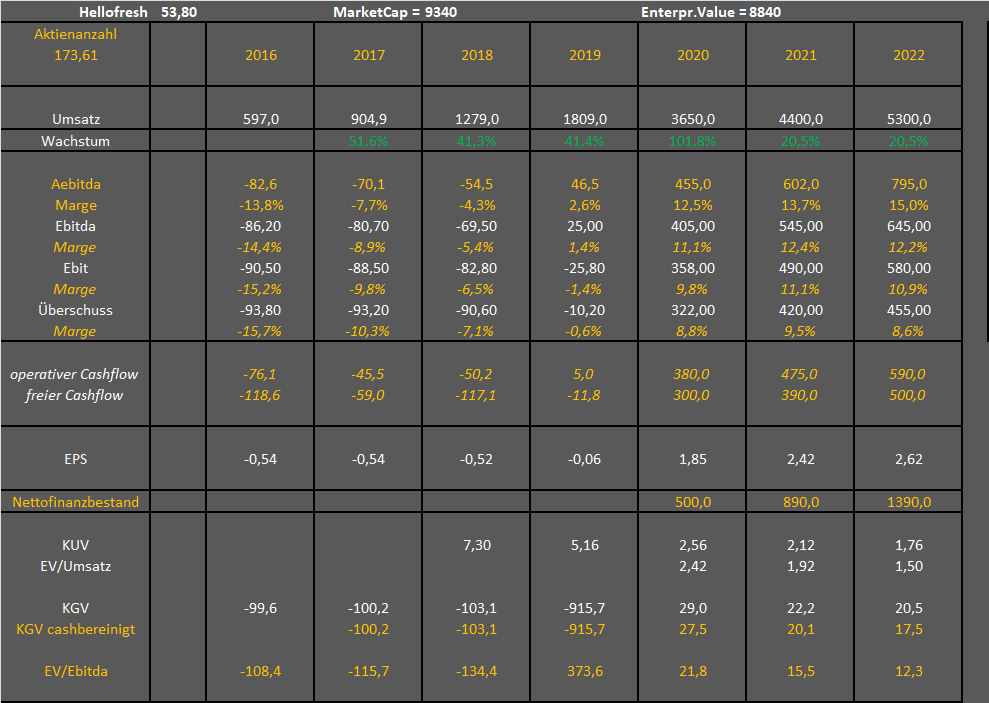Select Aebitda value 455,0

[693, 184]
